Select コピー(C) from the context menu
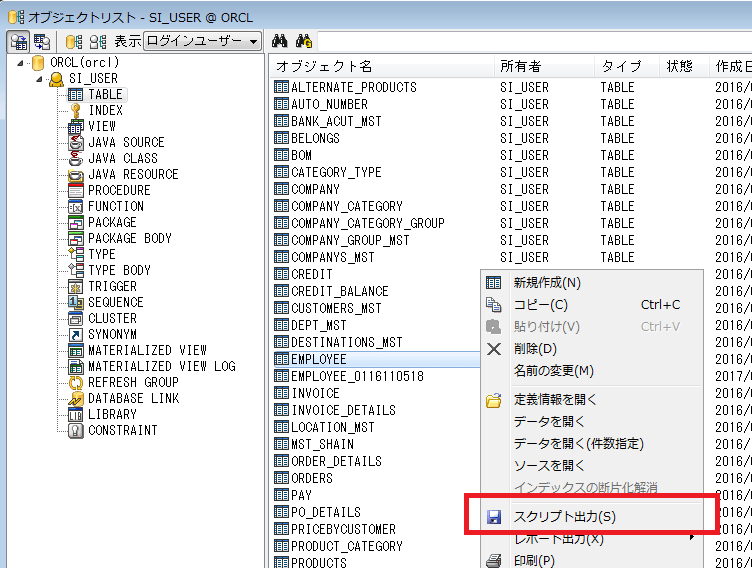The width and height of the screenshot is (752, 568). coord(540,305)
